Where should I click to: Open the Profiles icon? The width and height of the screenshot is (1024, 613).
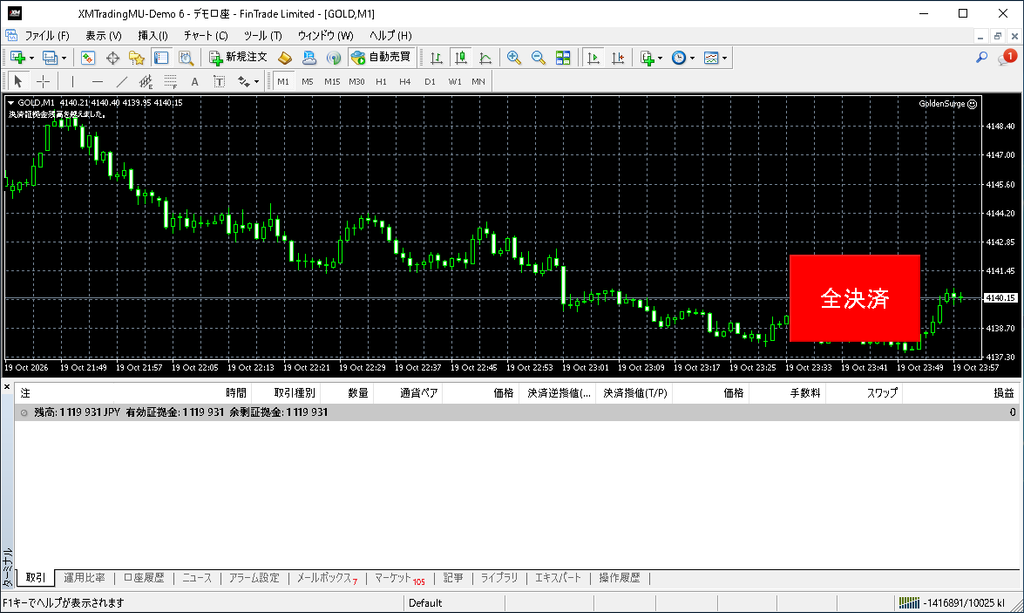tap(50, 58)
